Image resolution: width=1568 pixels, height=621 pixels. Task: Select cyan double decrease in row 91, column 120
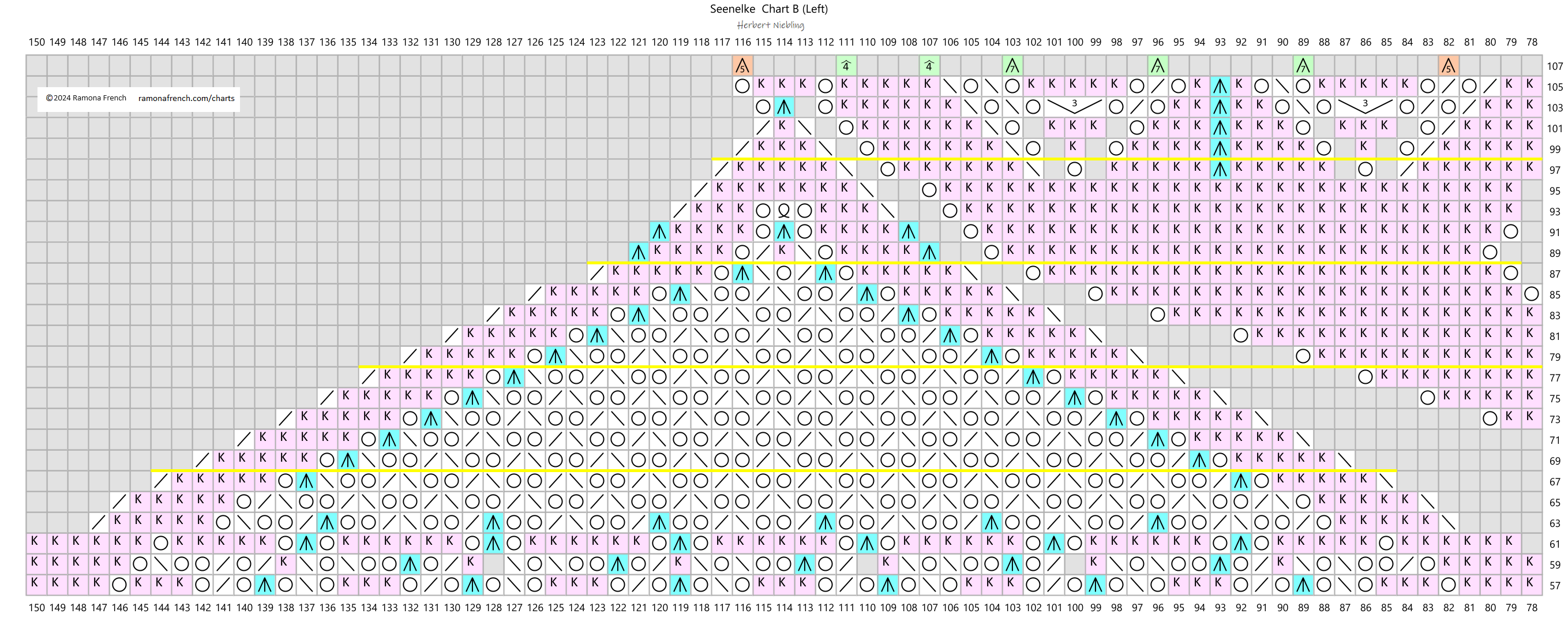659,232
